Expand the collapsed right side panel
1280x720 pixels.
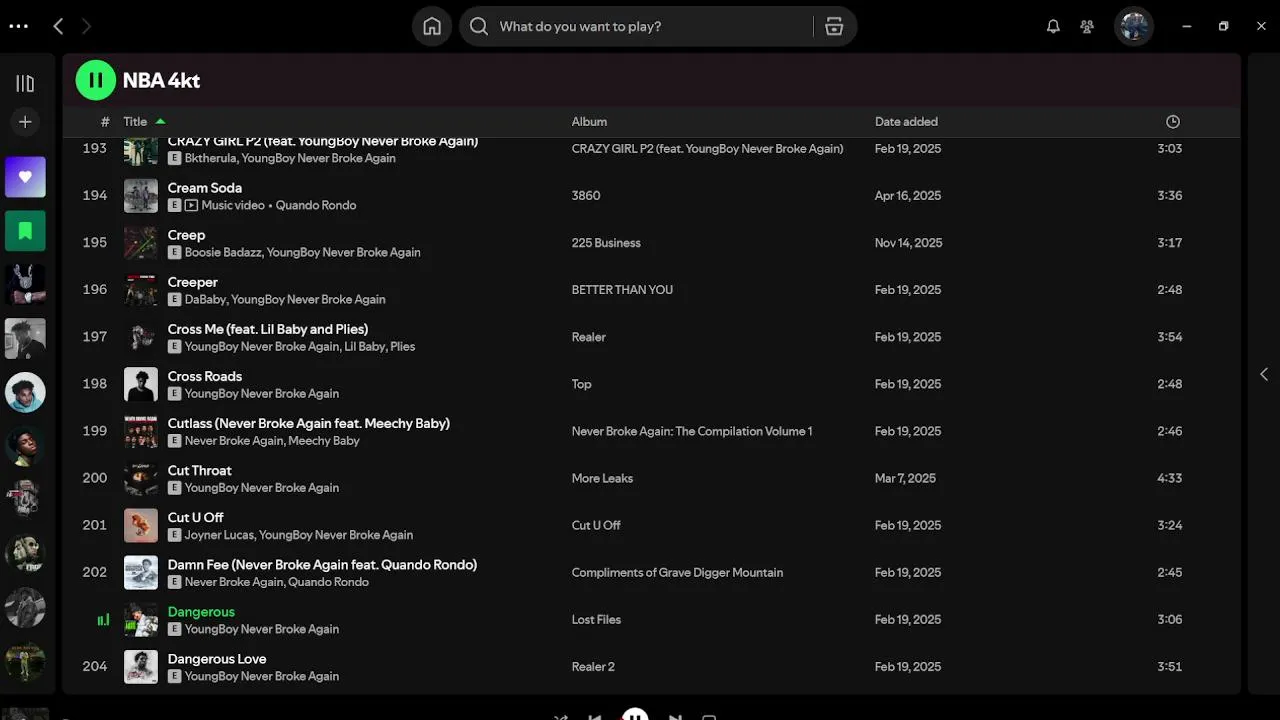tap(1264, 374)
